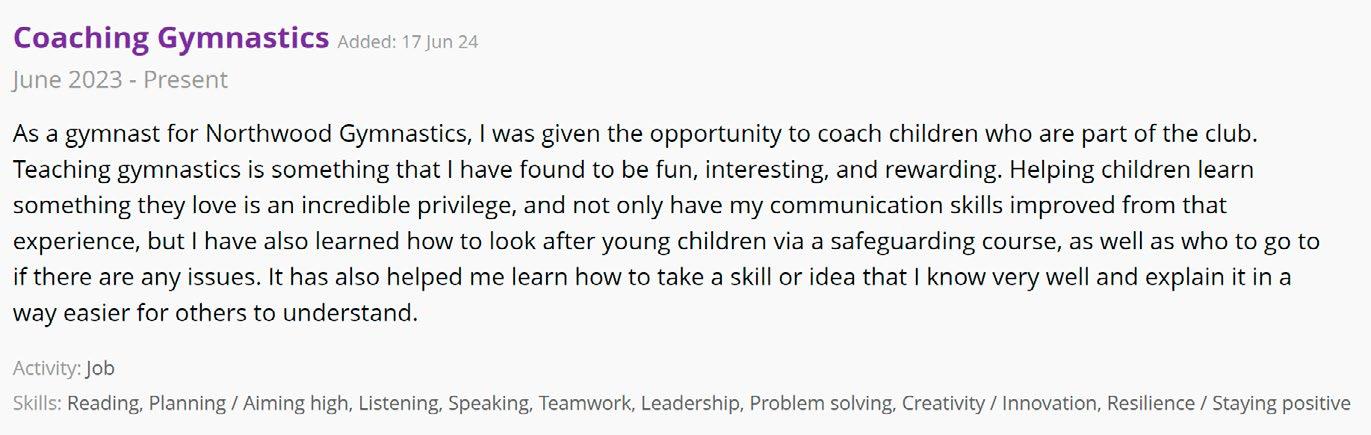Pick the Leadership skill tag
The width and height of the screenshot is (1371, 435).
[692, 404]
